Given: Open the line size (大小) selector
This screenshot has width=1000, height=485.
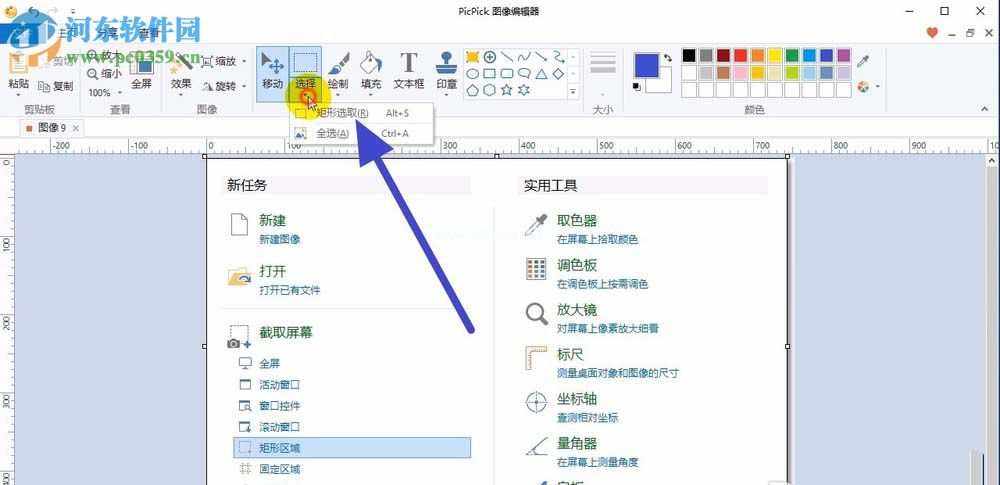Looking at the screenshot, I should click(x=602, y=74).
